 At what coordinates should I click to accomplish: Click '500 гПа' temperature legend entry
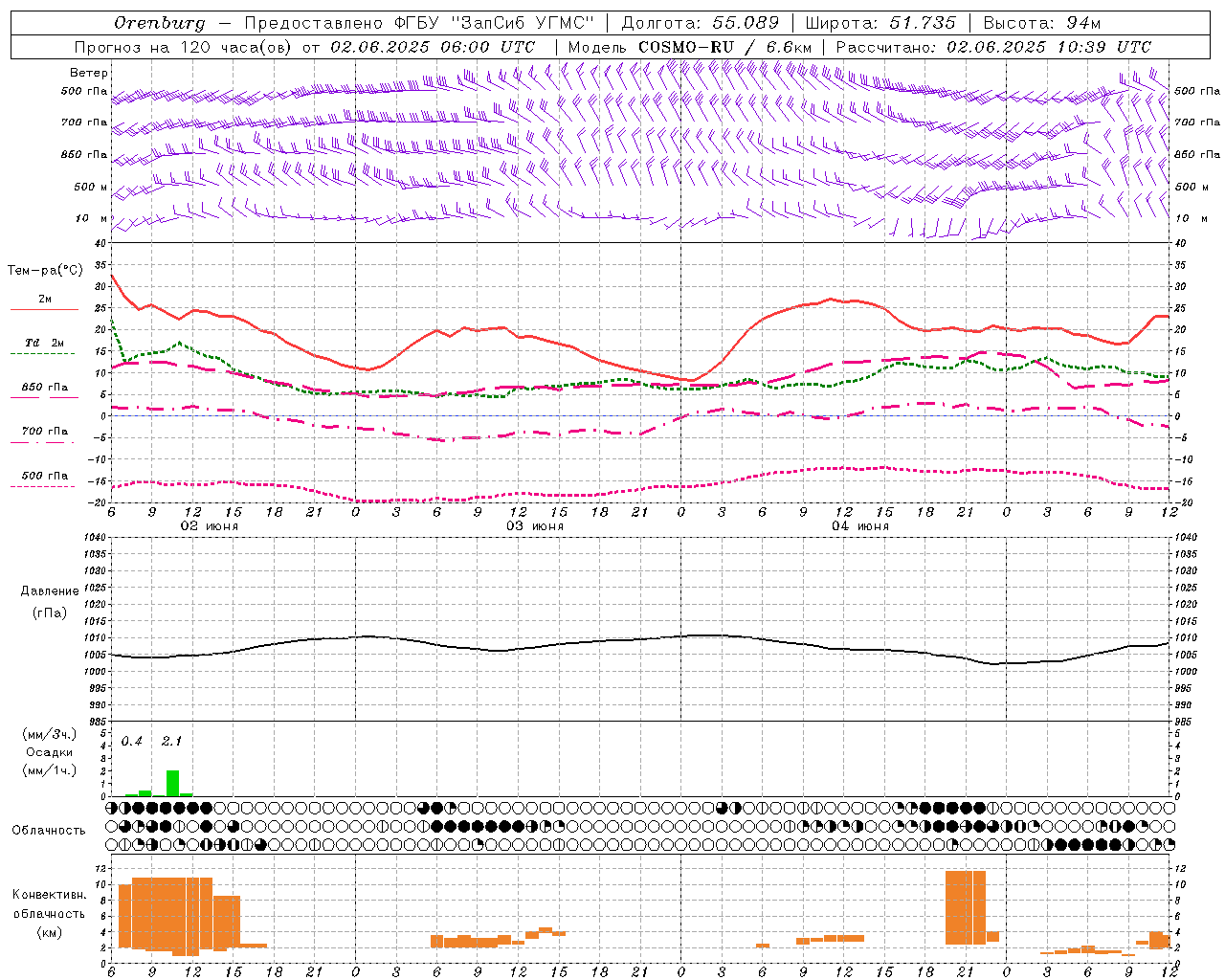[x=44, y=476]
